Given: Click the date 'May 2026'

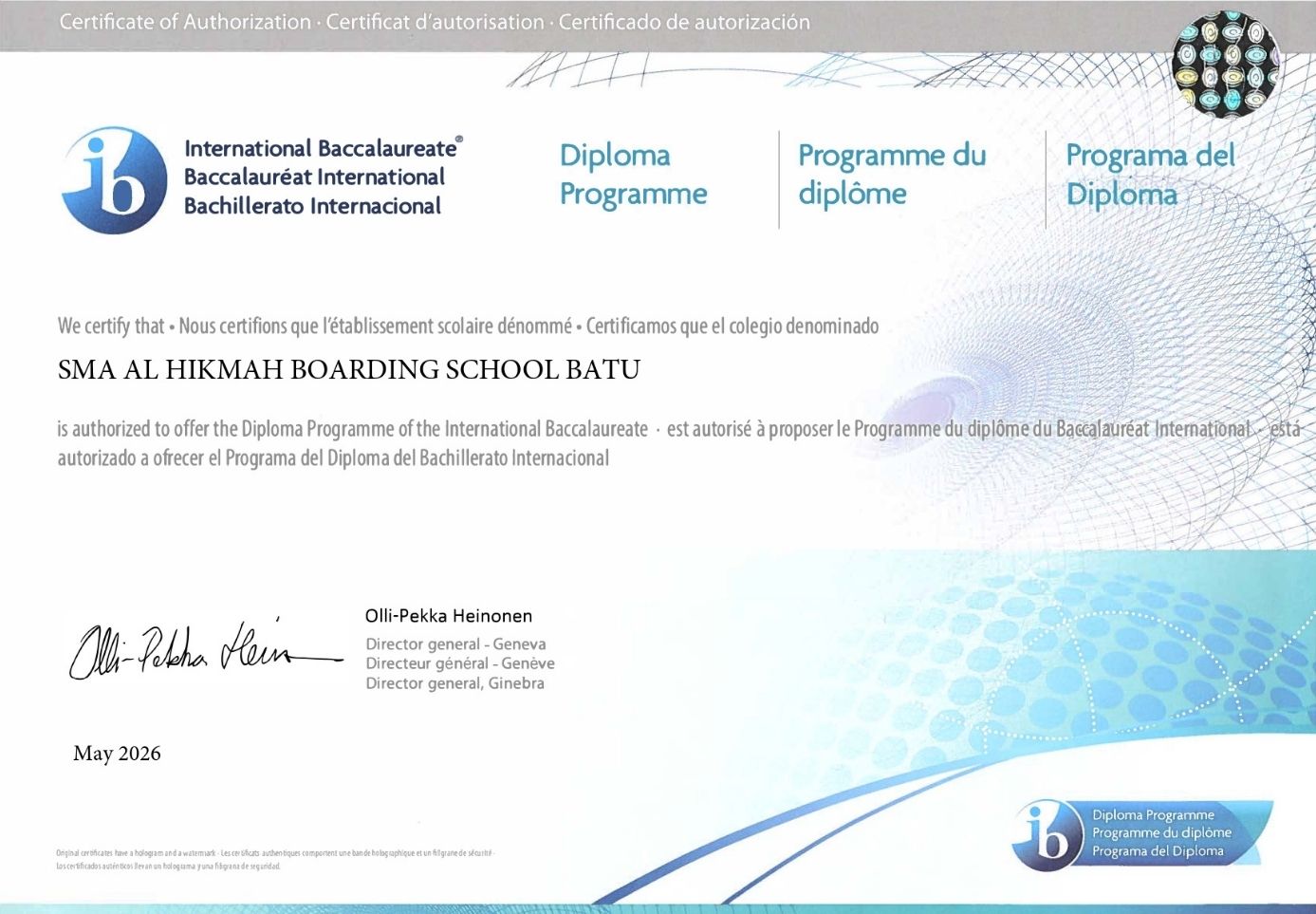Looking at the screenshot, I should pyautogui.click(x=117, y=754).
